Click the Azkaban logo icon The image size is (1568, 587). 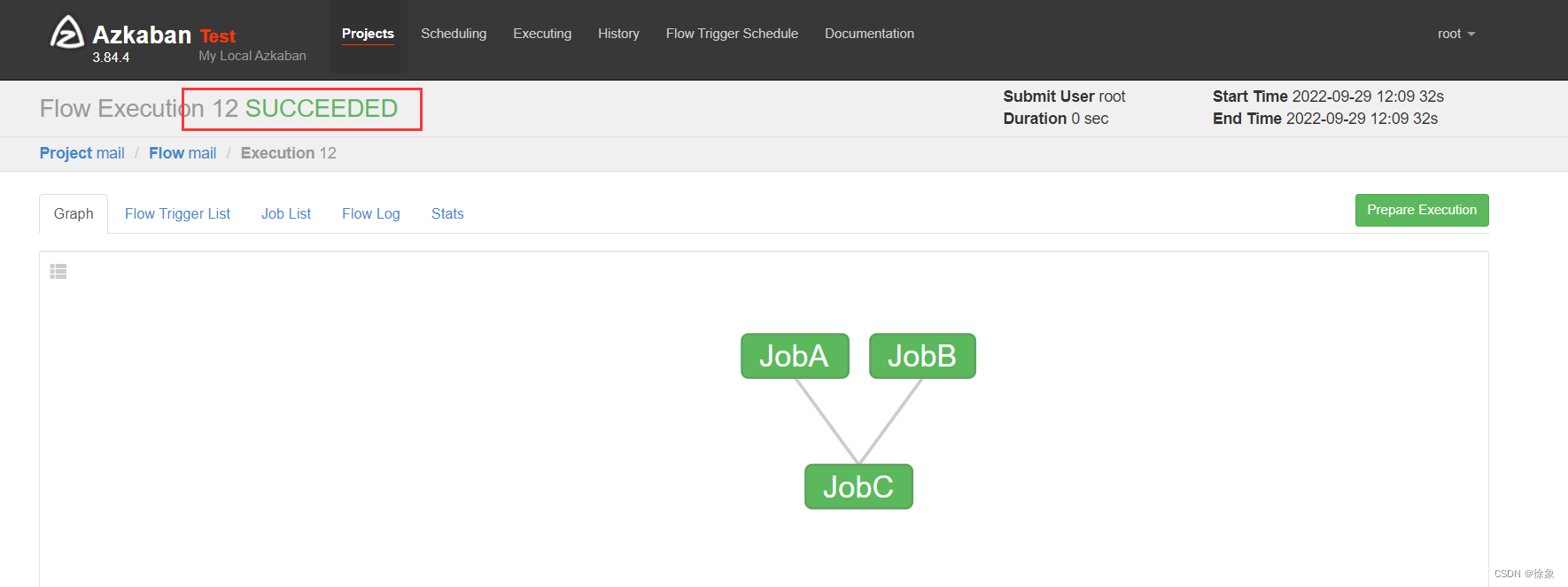[x=66, y=33]
